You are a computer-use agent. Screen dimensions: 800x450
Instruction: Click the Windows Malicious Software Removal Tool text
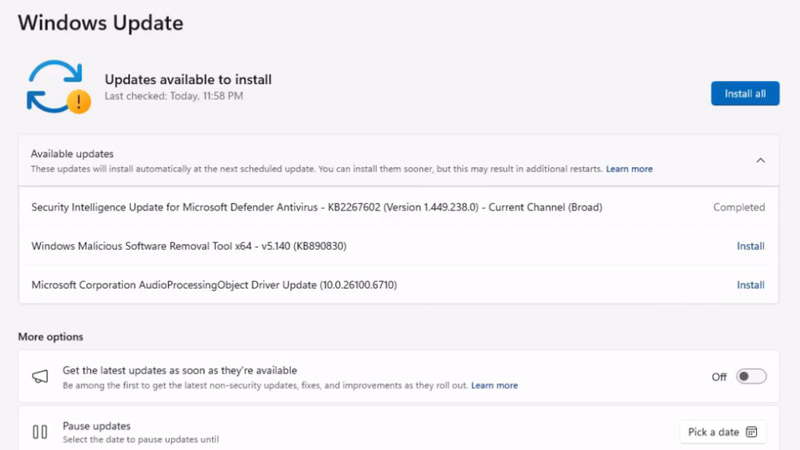click(x=189, y=246)
